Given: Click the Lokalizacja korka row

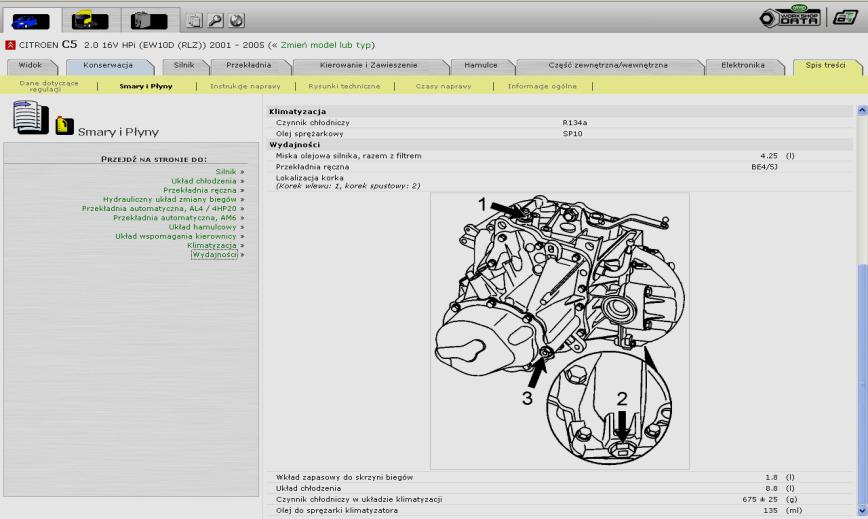Looking at the screenshot, I should click(560, 182).
